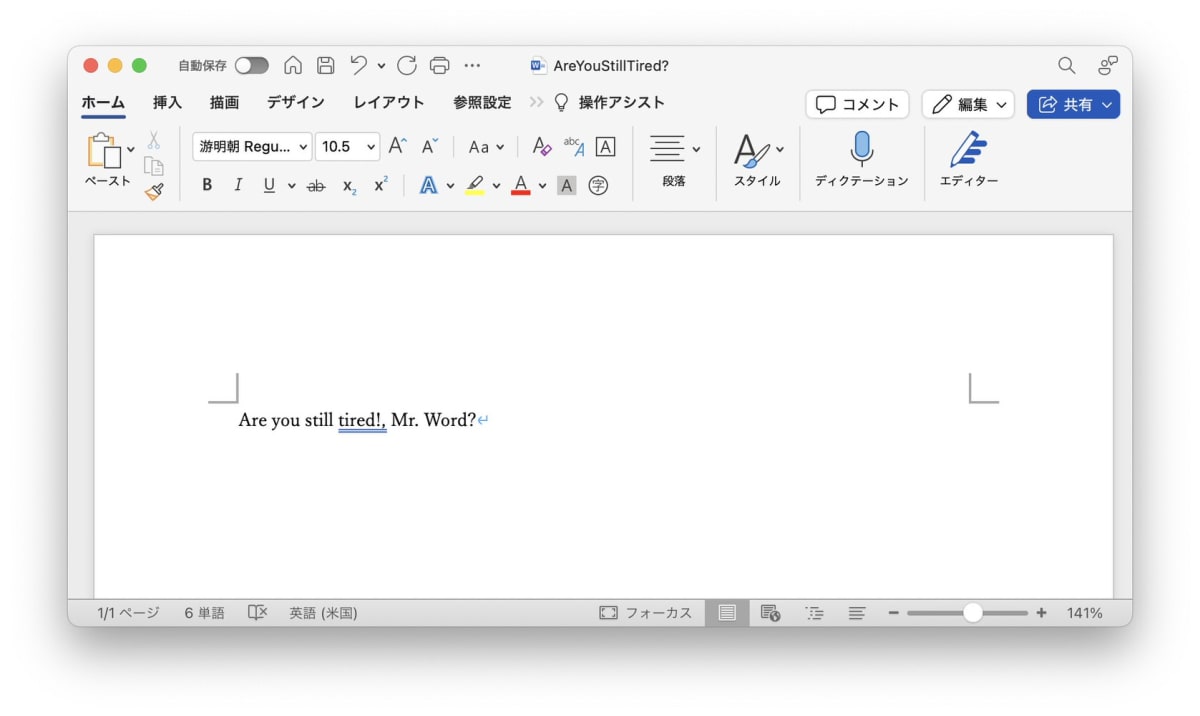Toggle italic formatting
The height and width of the screenshot is (716, 1200).
pos(238,186)
